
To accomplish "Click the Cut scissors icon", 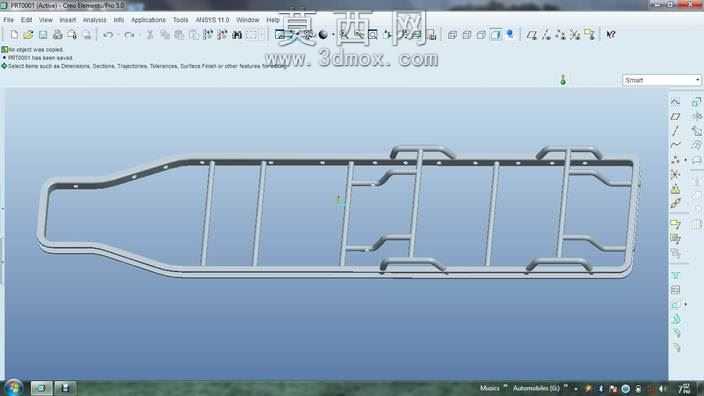I will [150, 35].
